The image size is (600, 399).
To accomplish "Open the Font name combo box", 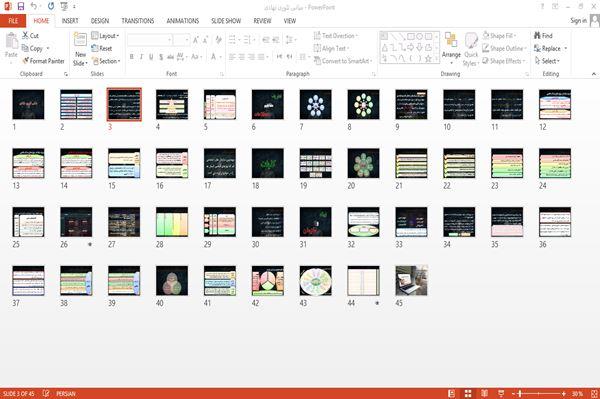I will pyautogui.click(x=149, y=40).
